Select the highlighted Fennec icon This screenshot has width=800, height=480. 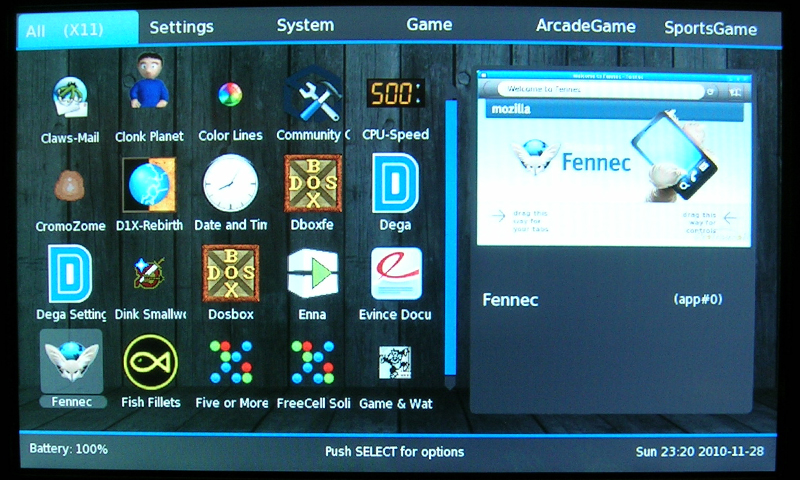pyautogui.click(x=71, y=362)
